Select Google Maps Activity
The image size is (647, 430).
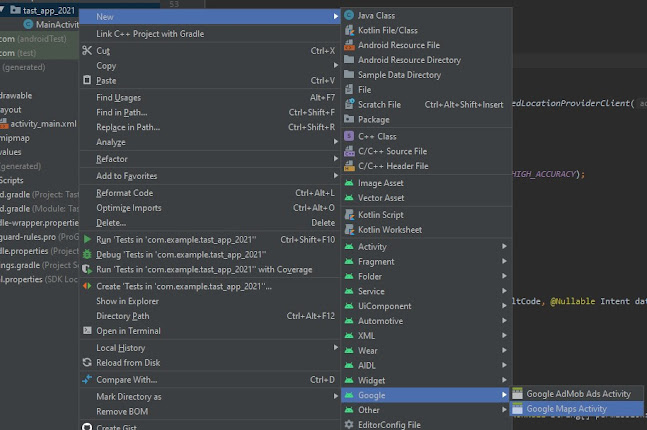(566, 409)
